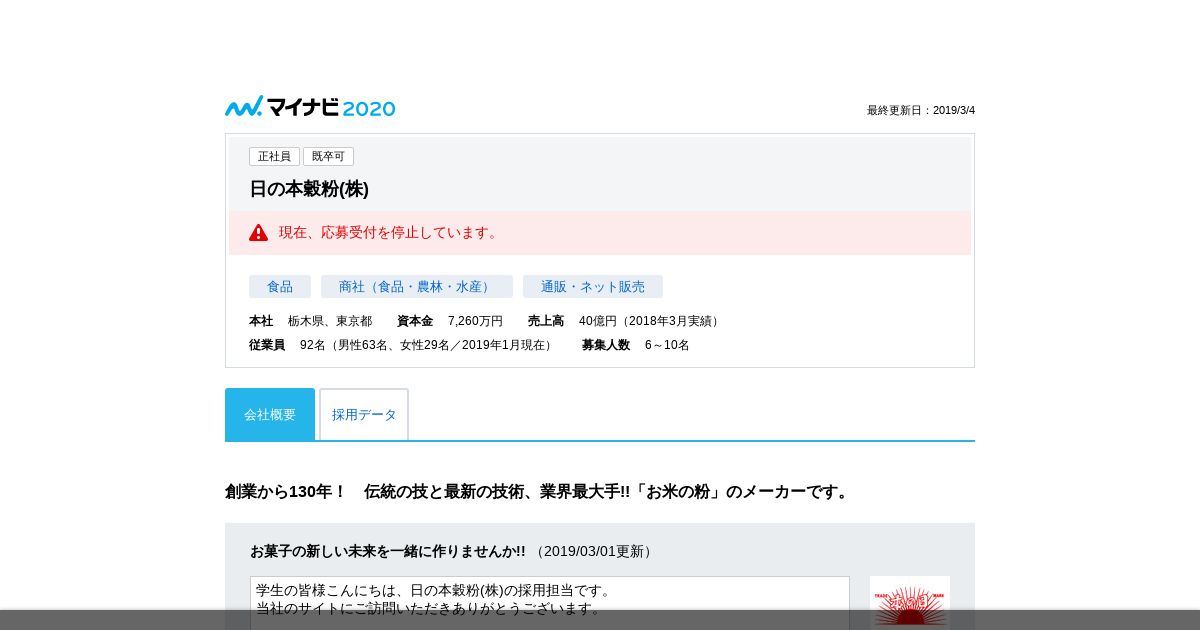This screenshot has height=630, width=1200.
Task: Click the 既卒可 label badge
Action: [x=328, y=157]
